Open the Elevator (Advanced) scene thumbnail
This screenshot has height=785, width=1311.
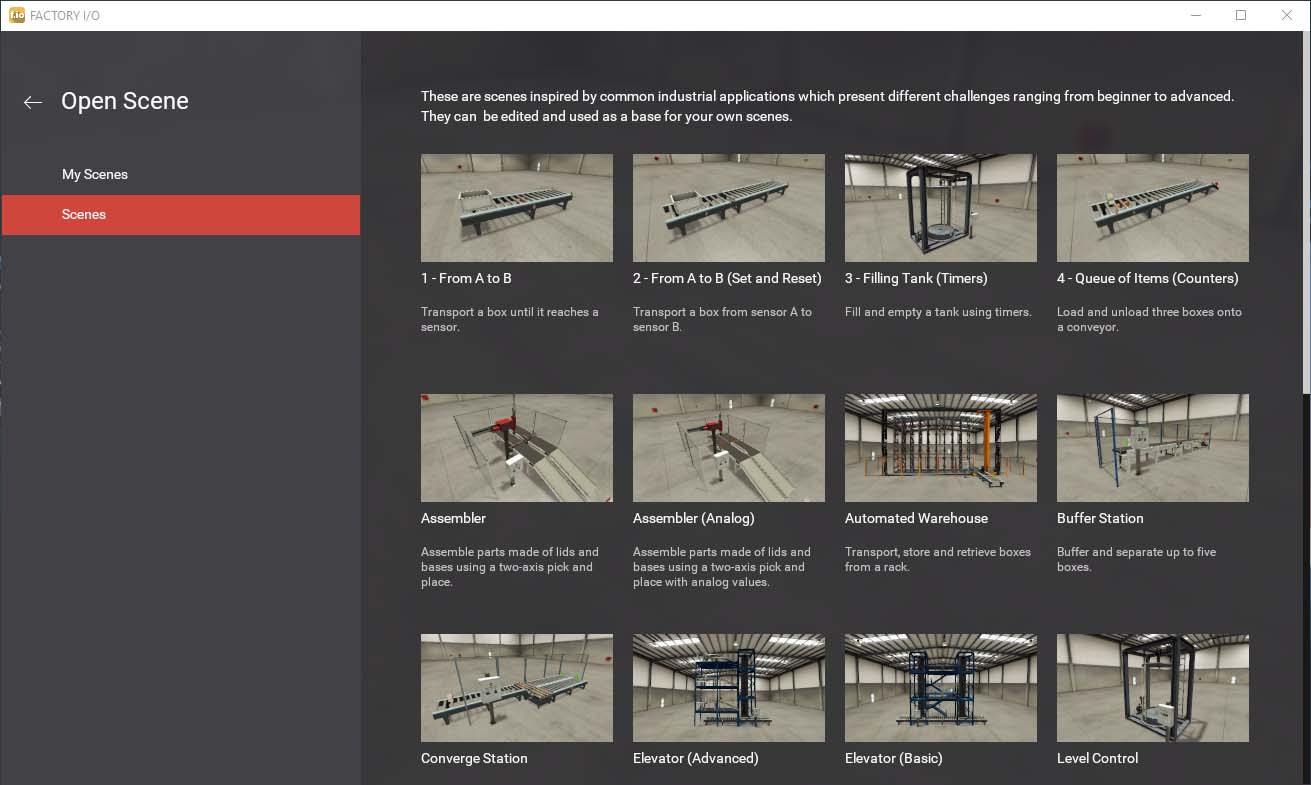(729, 688)
